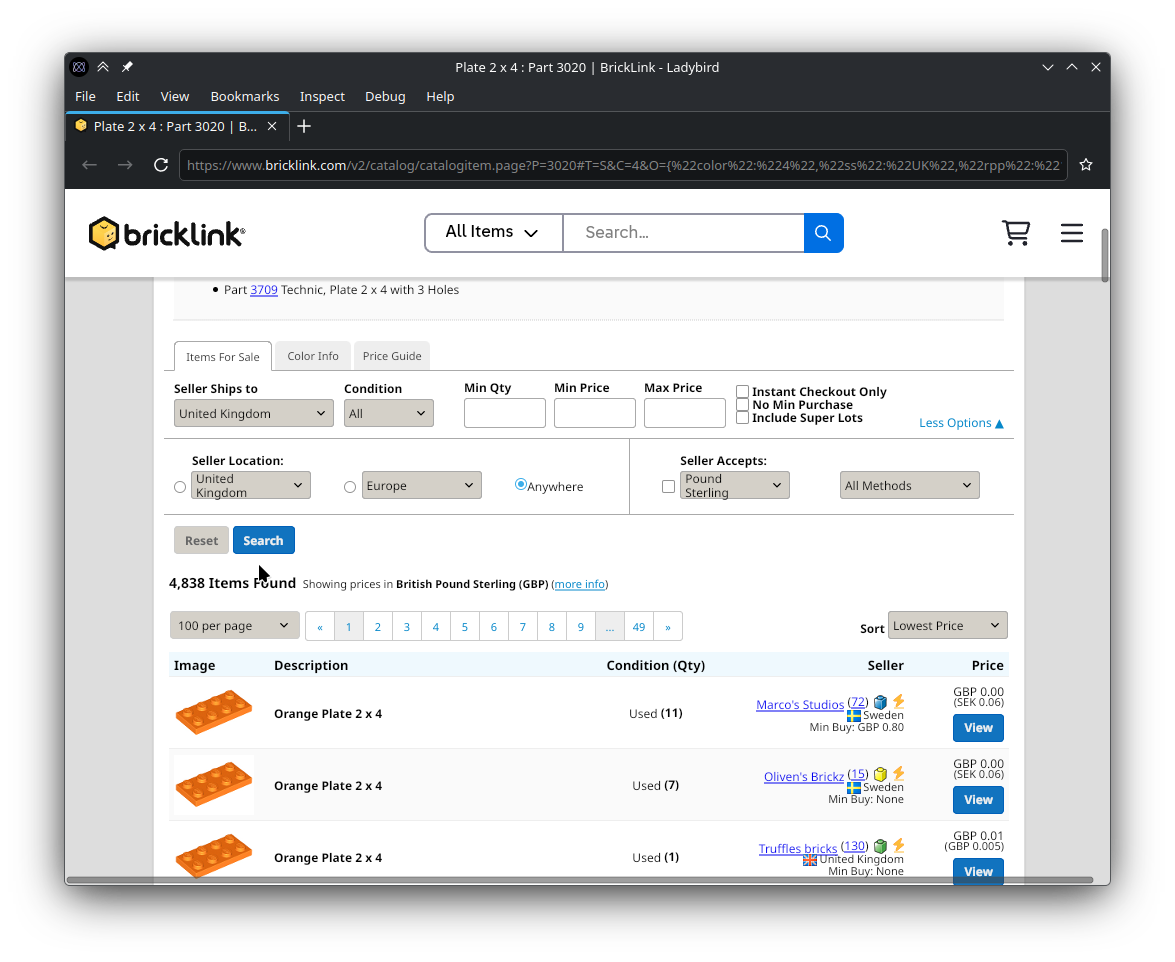Open the shopping cart

(1015, 233)
